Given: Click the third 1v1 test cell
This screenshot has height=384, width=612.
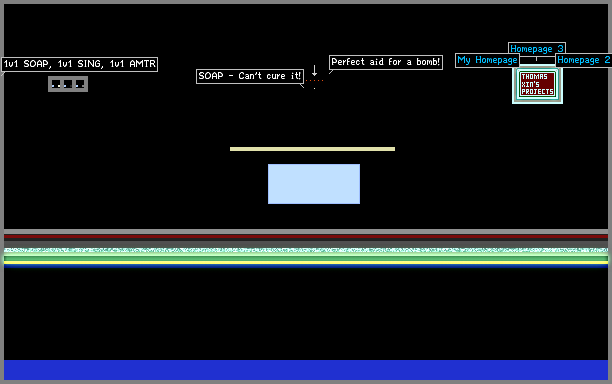Looking at the screenshot, I should [80, 84].
